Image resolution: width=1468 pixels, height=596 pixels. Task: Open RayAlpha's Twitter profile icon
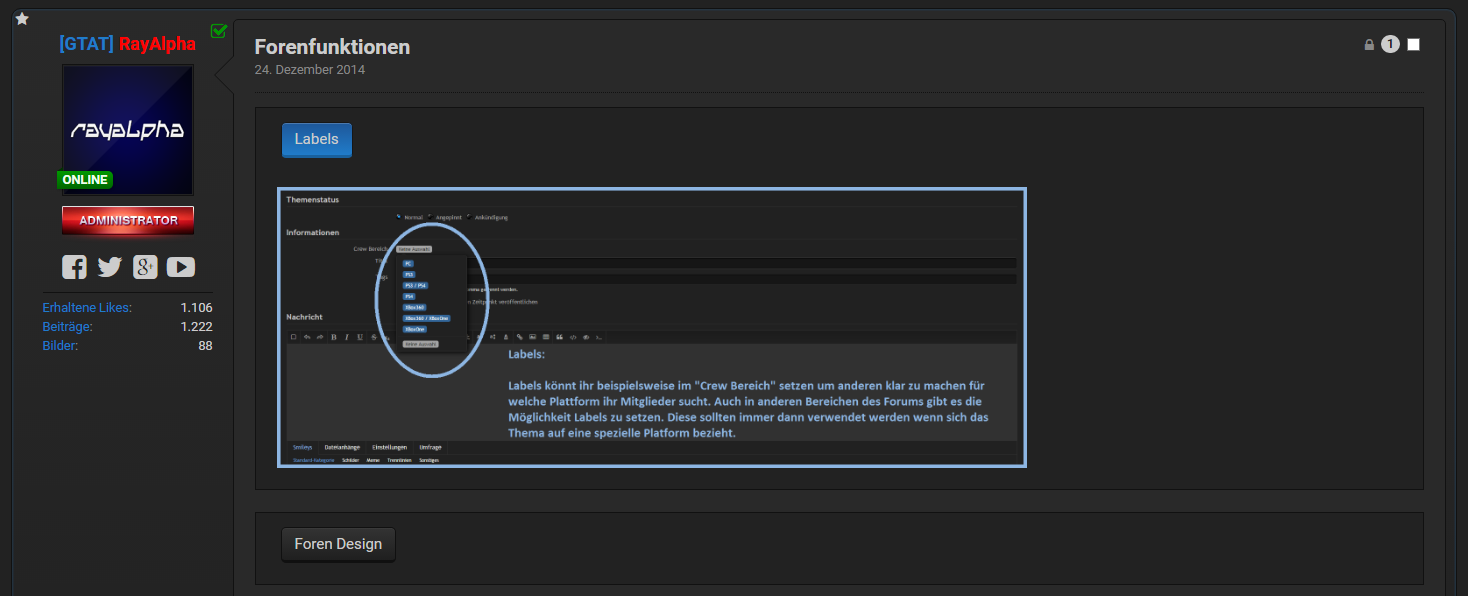coord(109,267)
